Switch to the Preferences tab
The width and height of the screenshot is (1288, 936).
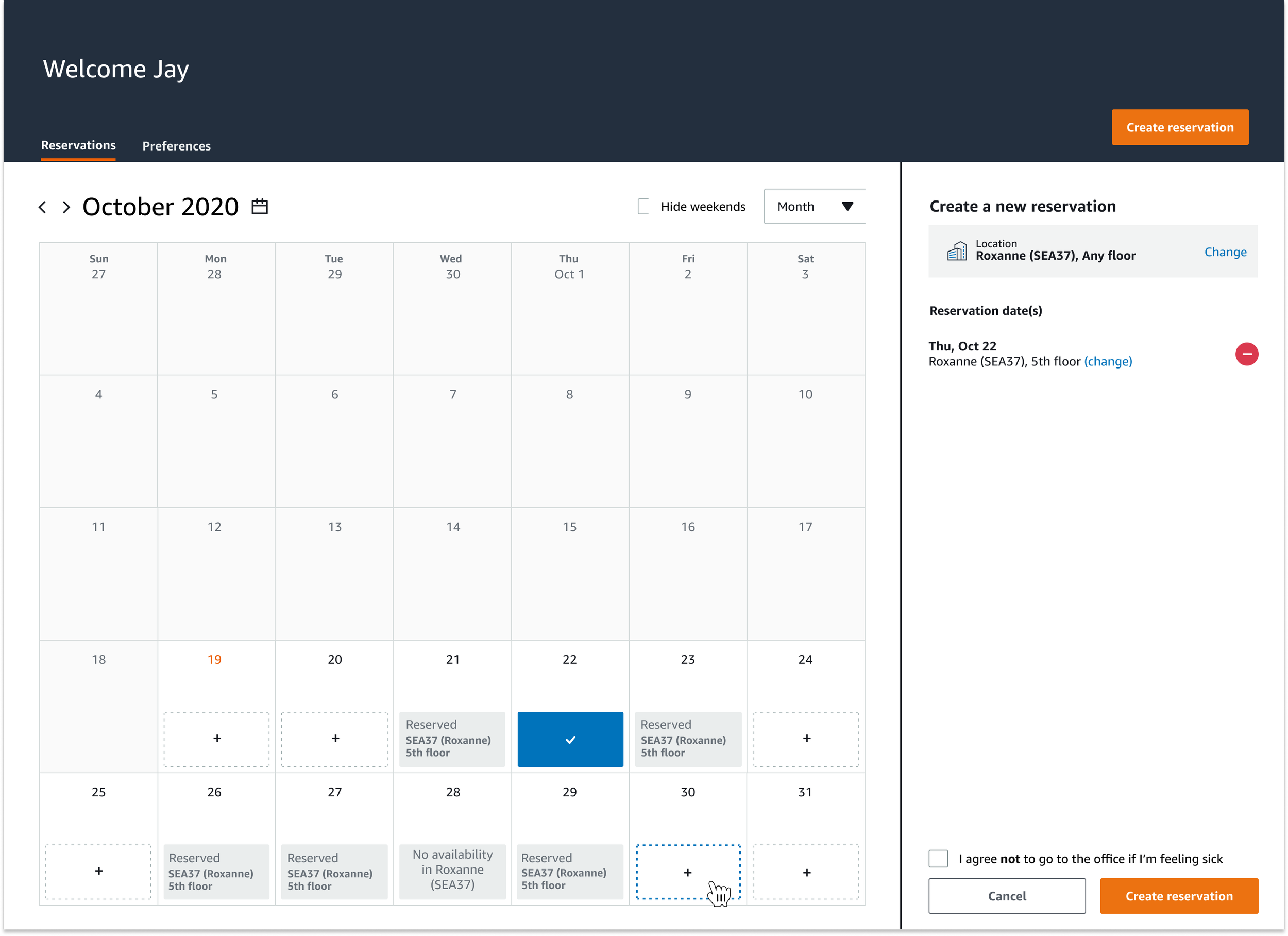click(x=176, y=146)
